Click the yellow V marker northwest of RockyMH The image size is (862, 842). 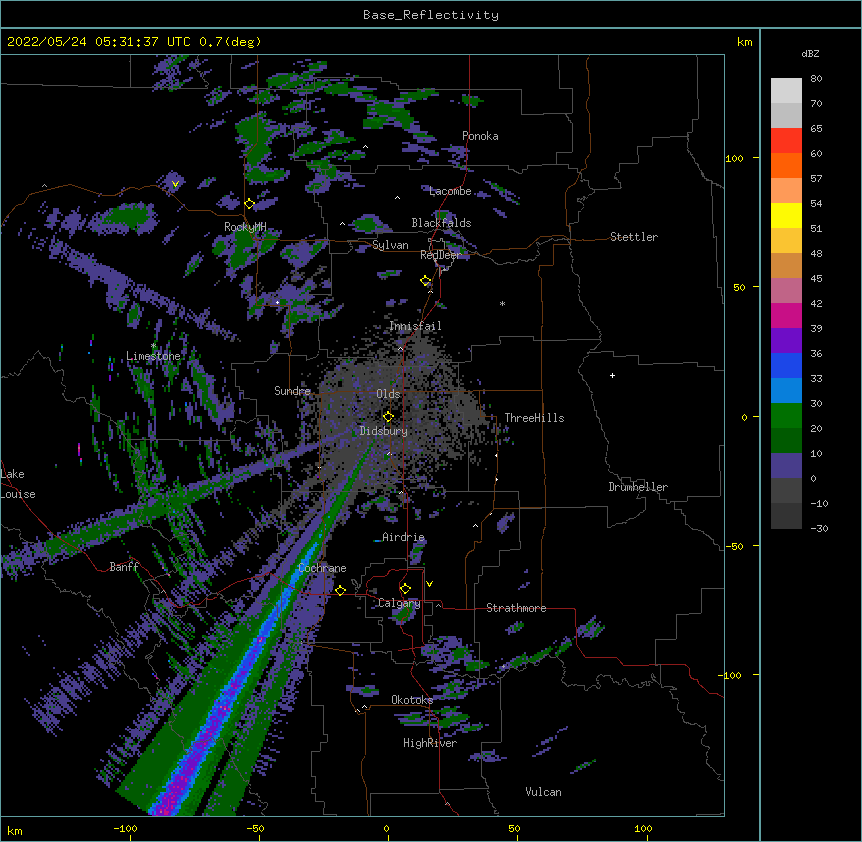175,184
